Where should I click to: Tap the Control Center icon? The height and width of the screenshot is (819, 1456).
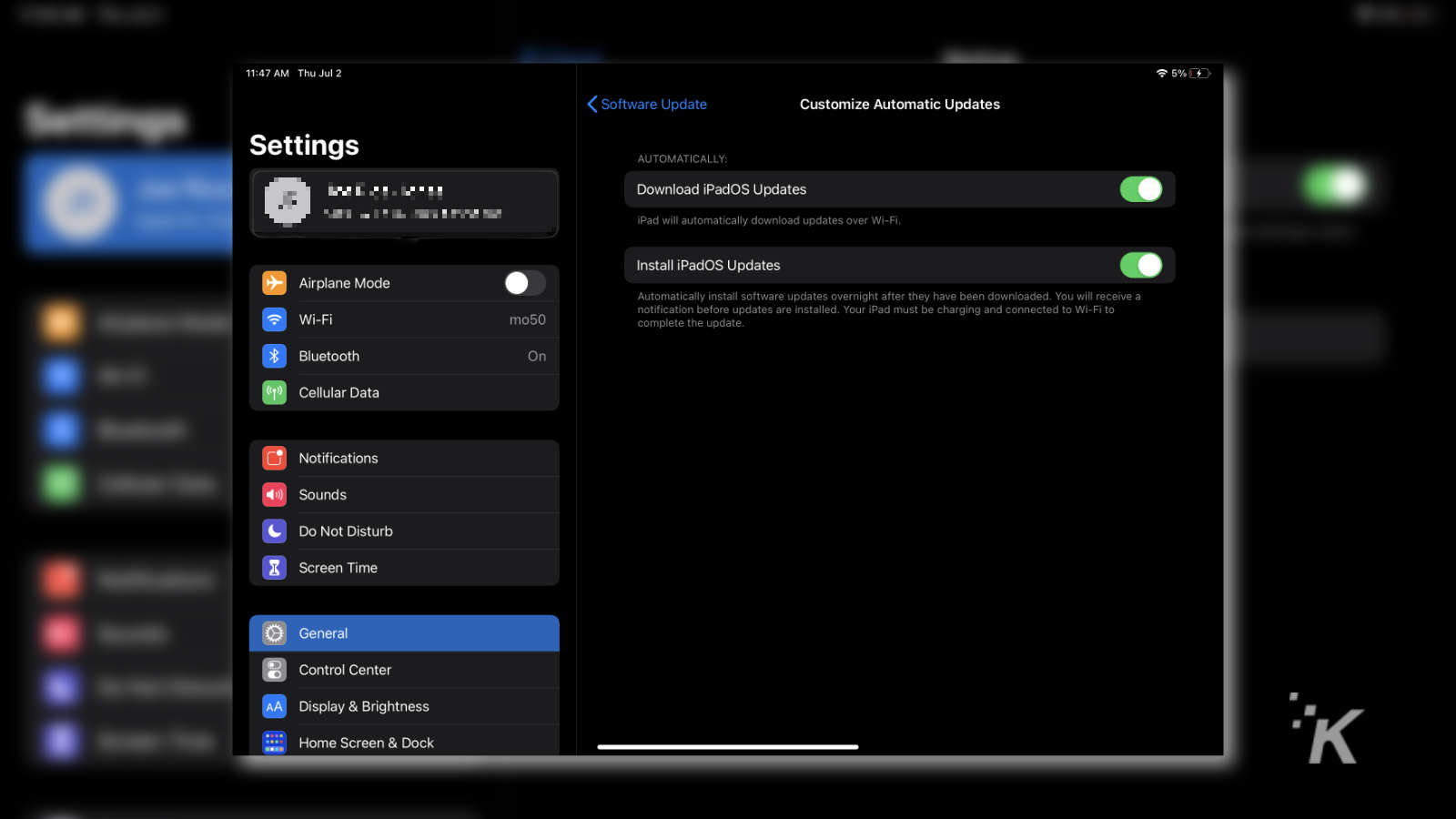click(x=274, y=669)
